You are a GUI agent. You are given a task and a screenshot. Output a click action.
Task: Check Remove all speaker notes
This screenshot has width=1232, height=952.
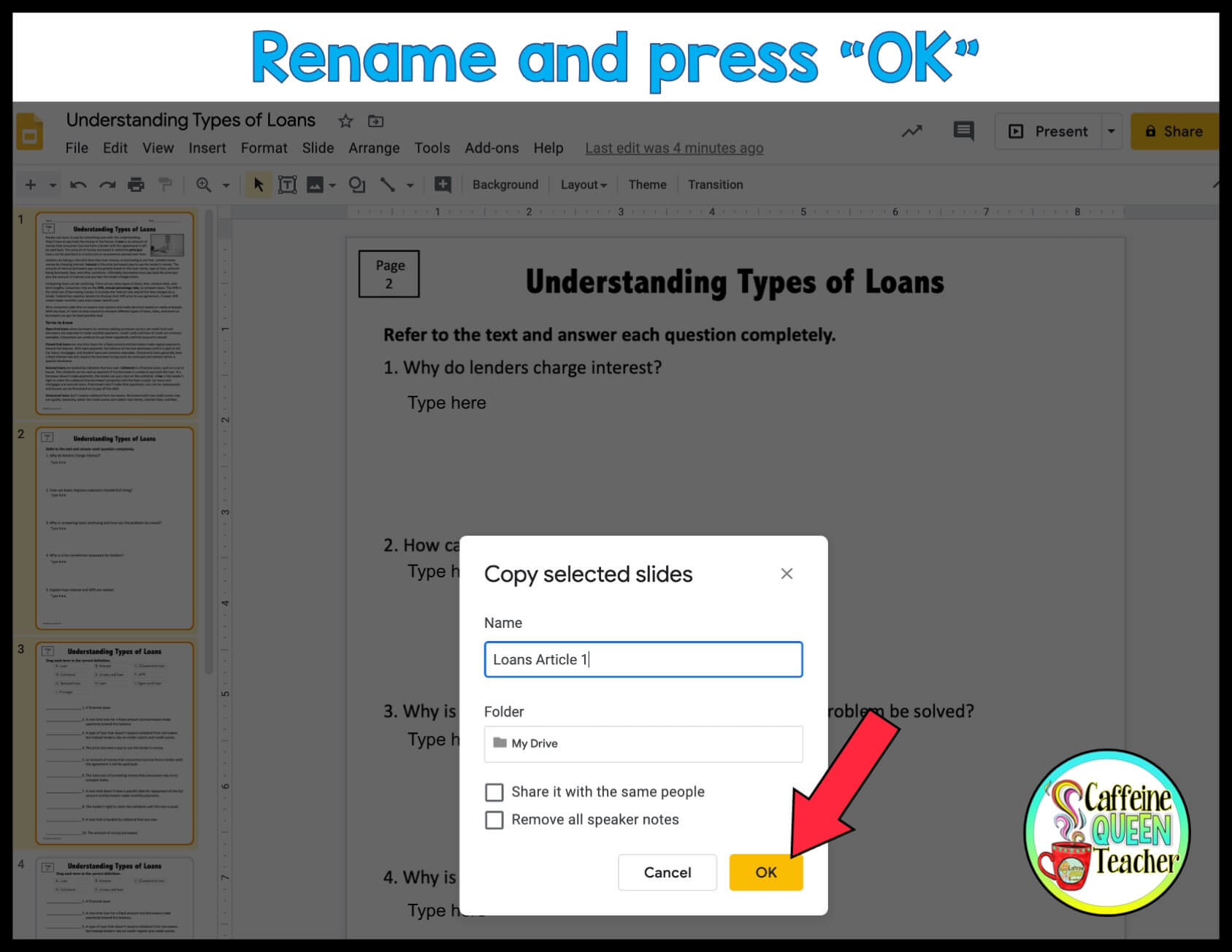(494, 820)
